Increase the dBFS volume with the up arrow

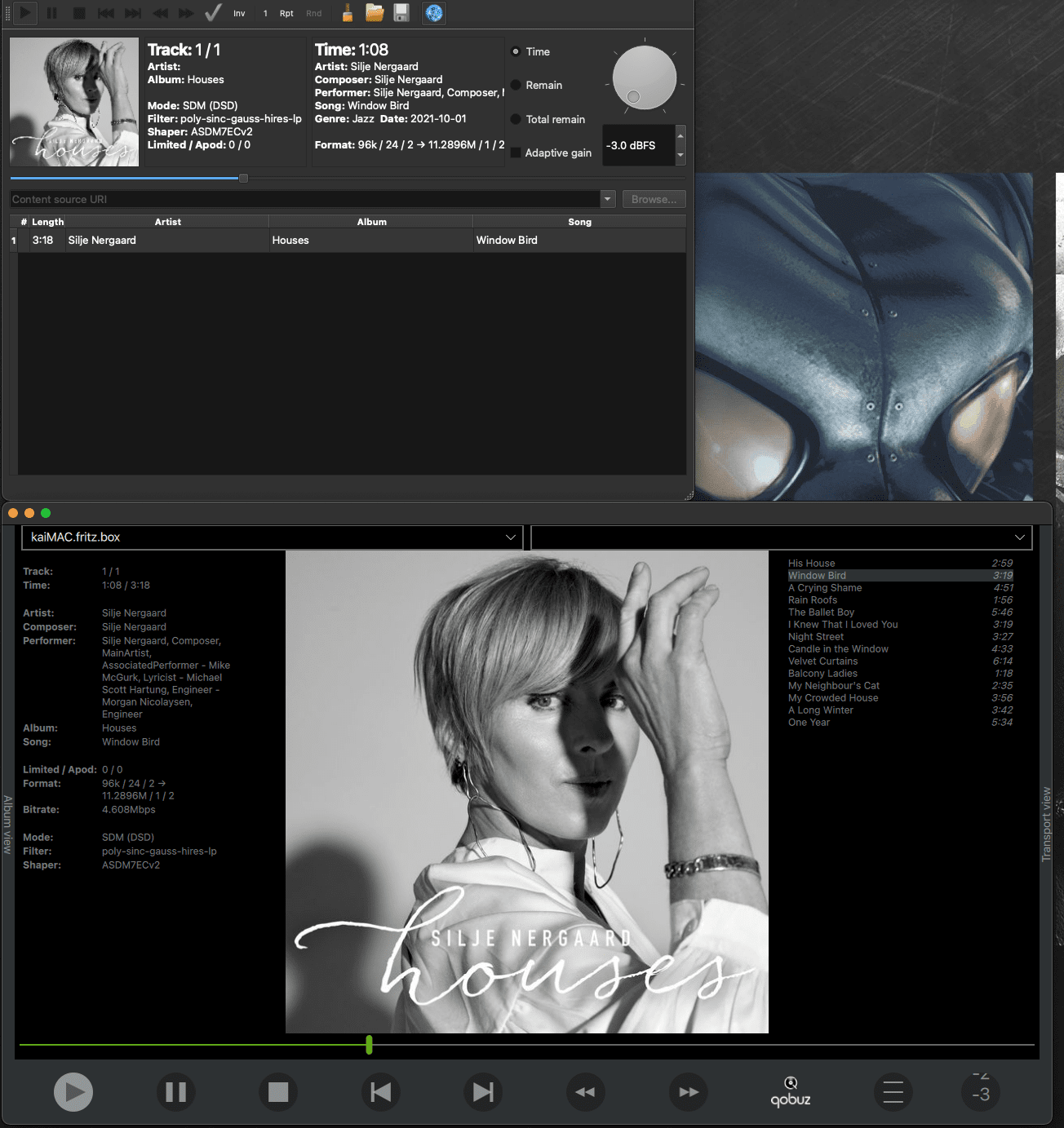[681, 135]
